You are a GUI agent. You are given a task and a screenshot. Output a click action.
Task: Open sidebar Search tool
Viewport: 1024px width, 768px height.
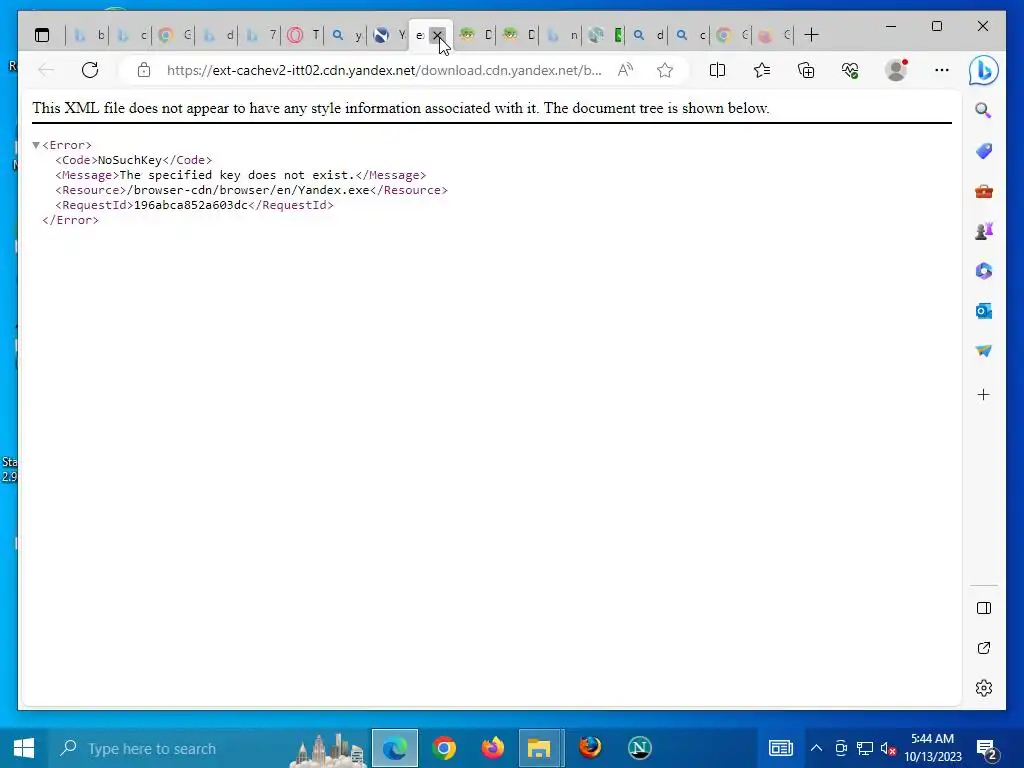[x=984, y=110]
